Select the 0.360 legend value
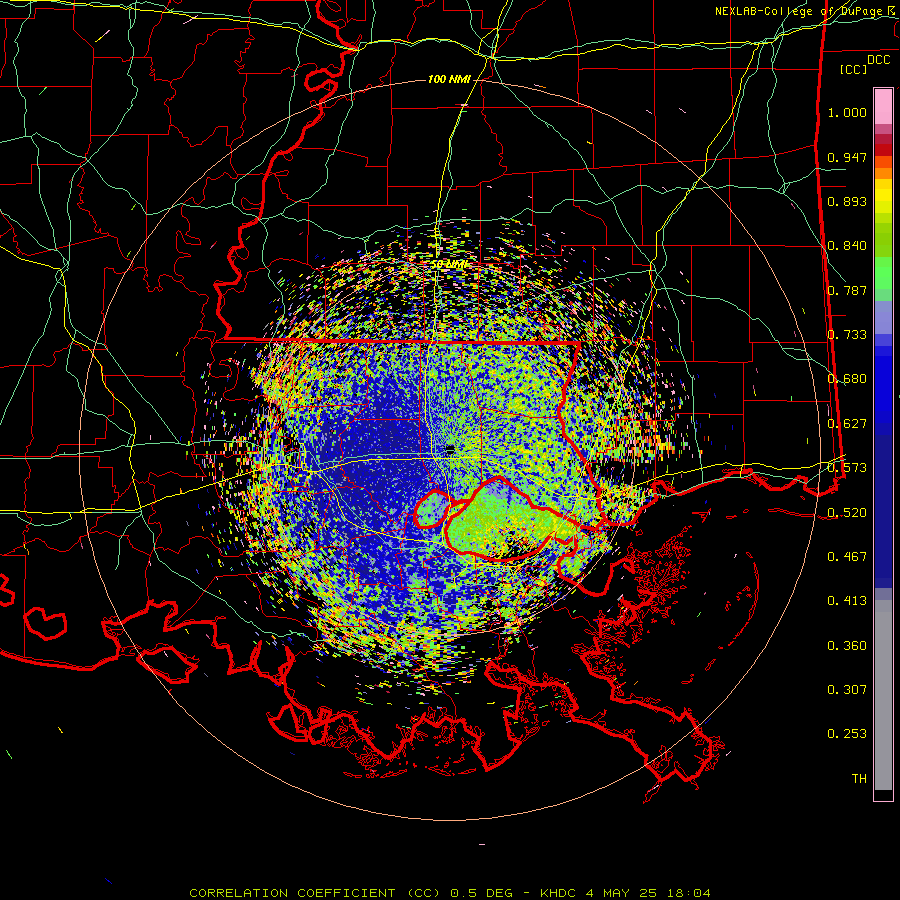 (x=847, y=646)
